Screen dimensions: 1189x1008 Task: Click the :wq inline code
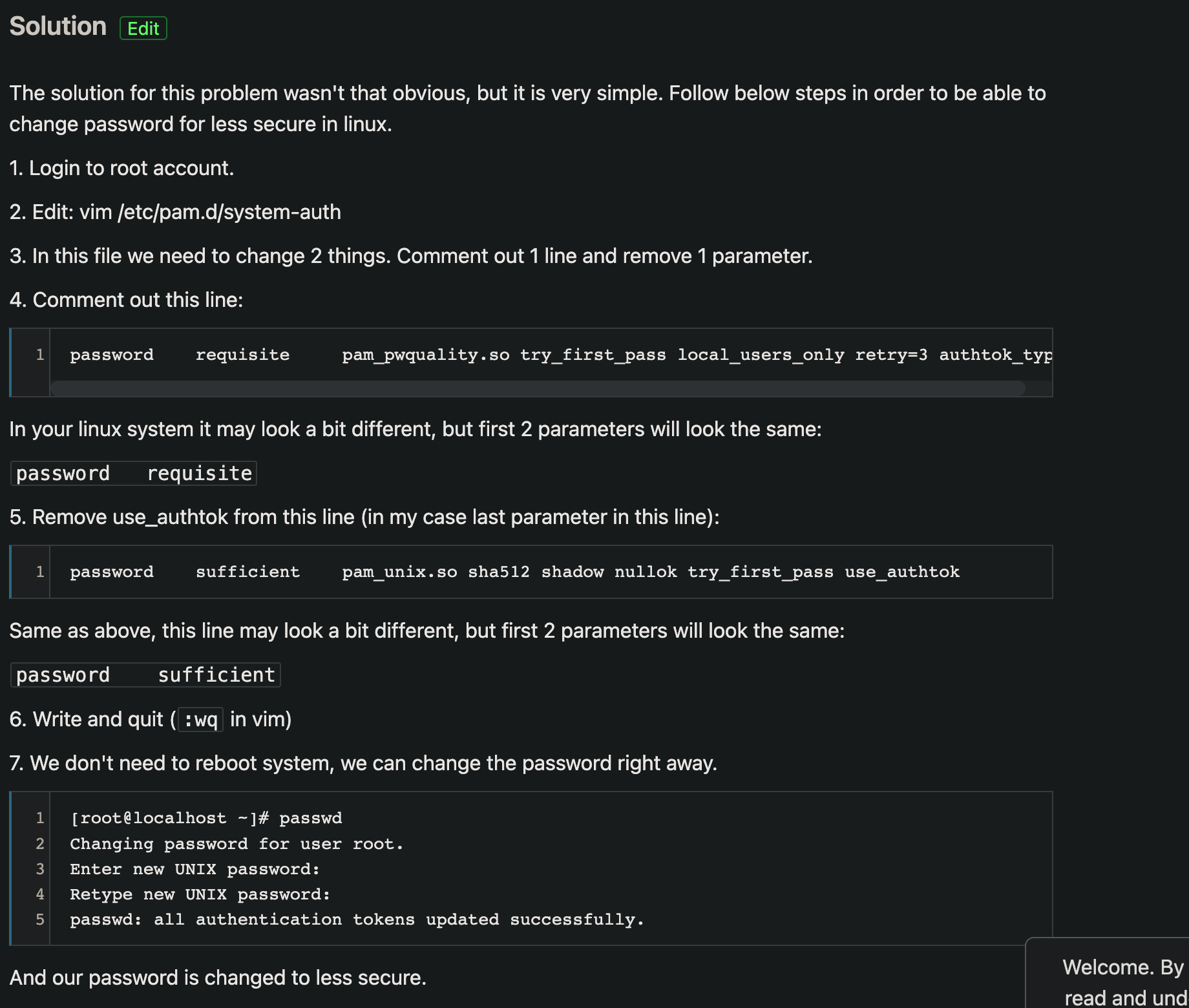(200, 720)
